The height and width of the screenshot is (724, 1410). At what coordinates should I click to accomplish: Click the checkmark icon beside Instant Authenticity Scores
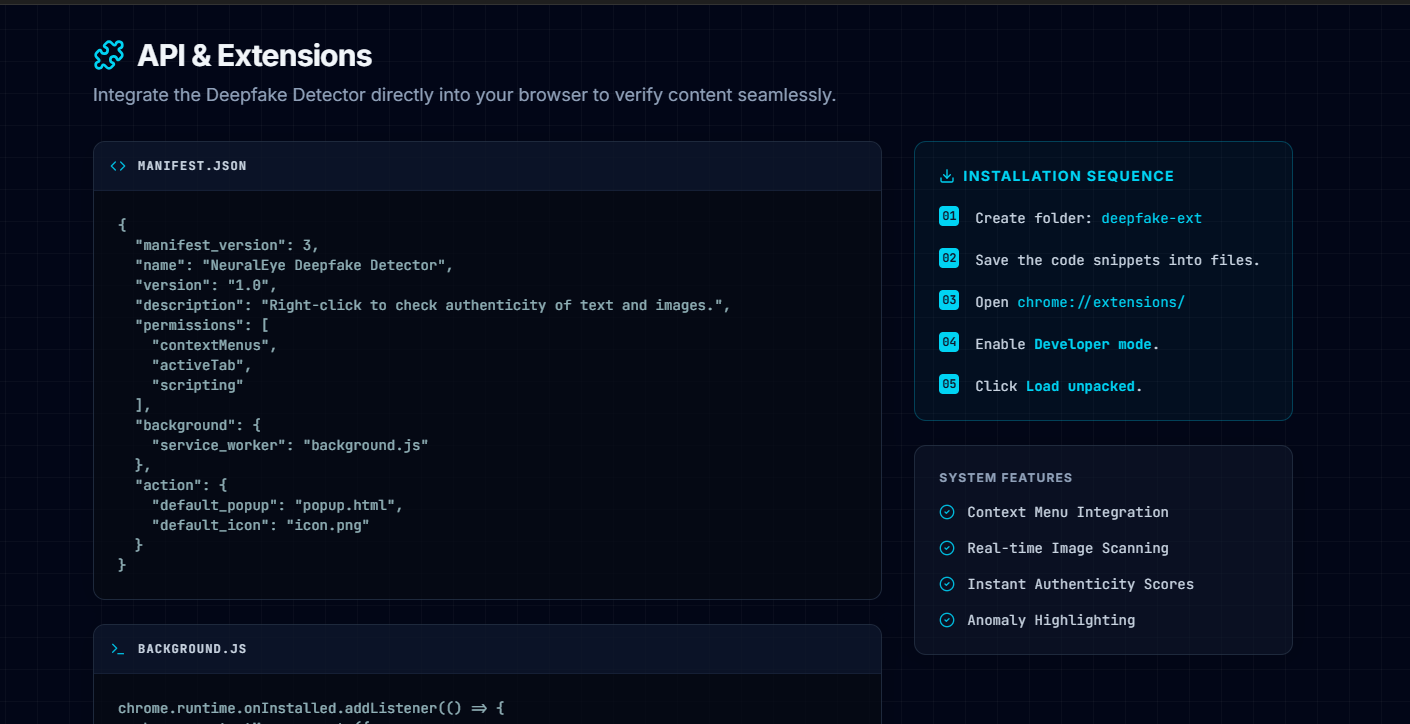[x=947, y=584]
